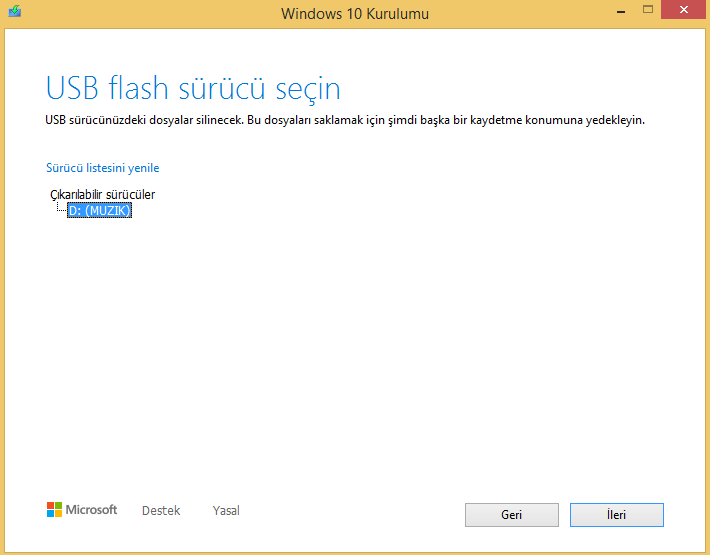710x555 pixels.
Task: Go back with the Geri button
Action: 512,515
